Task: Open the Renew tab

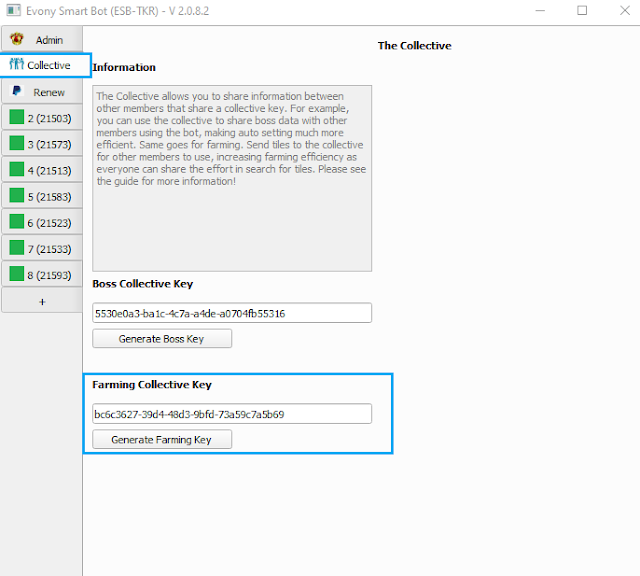Action: 42,91
